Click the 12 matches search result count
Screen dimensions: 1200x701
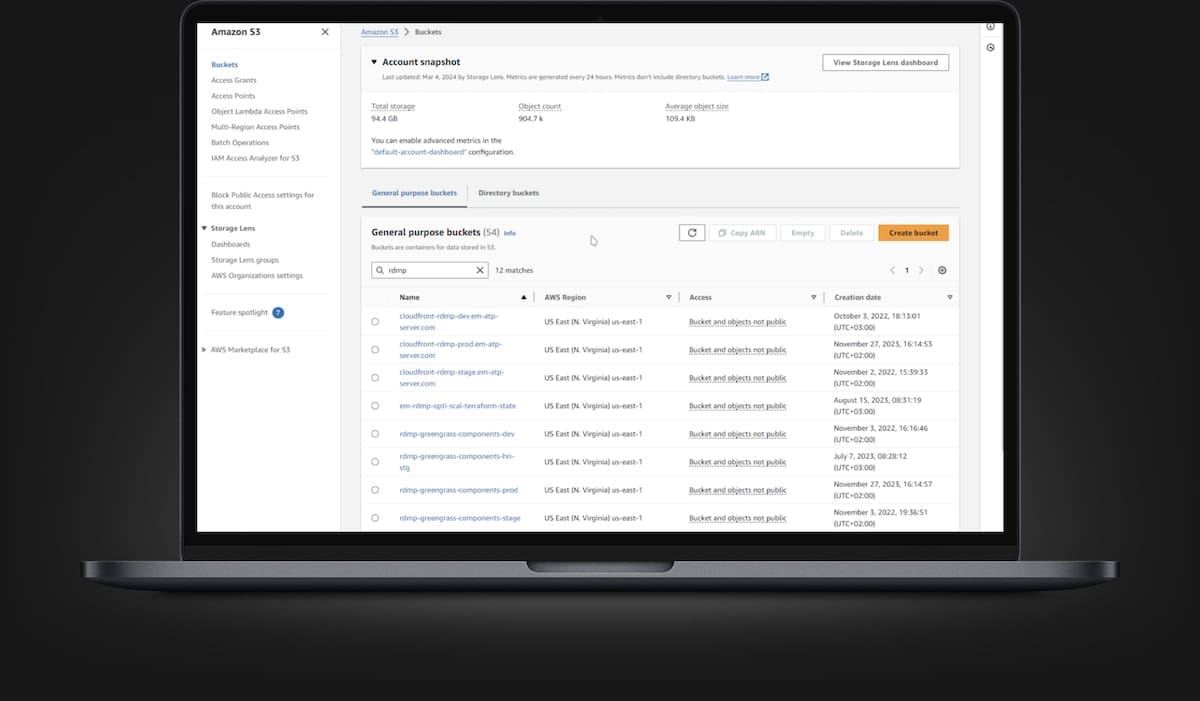click(x=514, y=270)
